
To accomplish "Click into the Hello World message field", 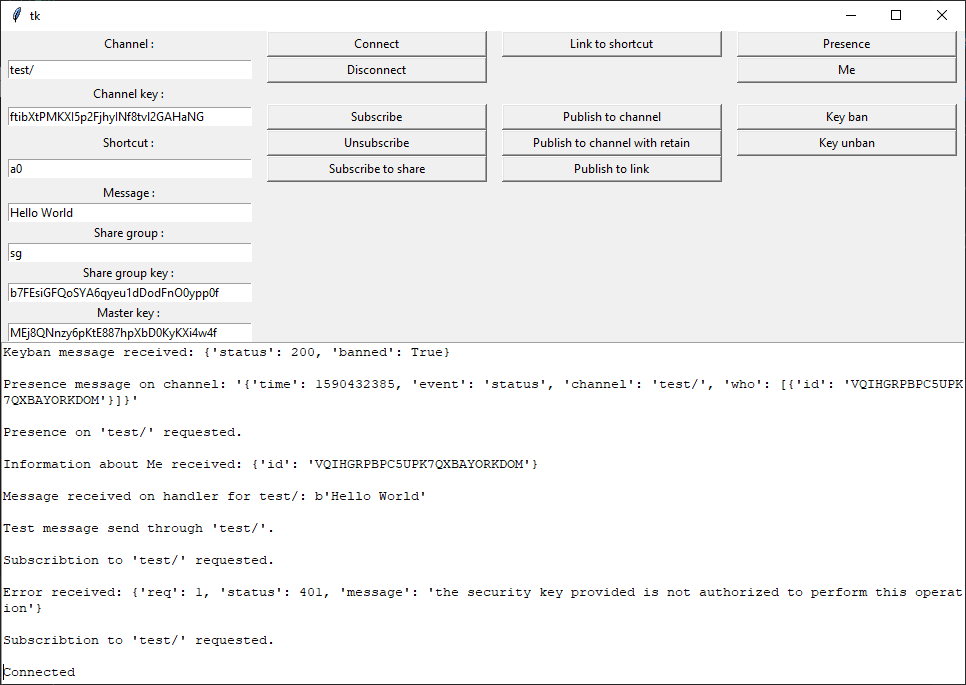I will (x=130, y=213).
